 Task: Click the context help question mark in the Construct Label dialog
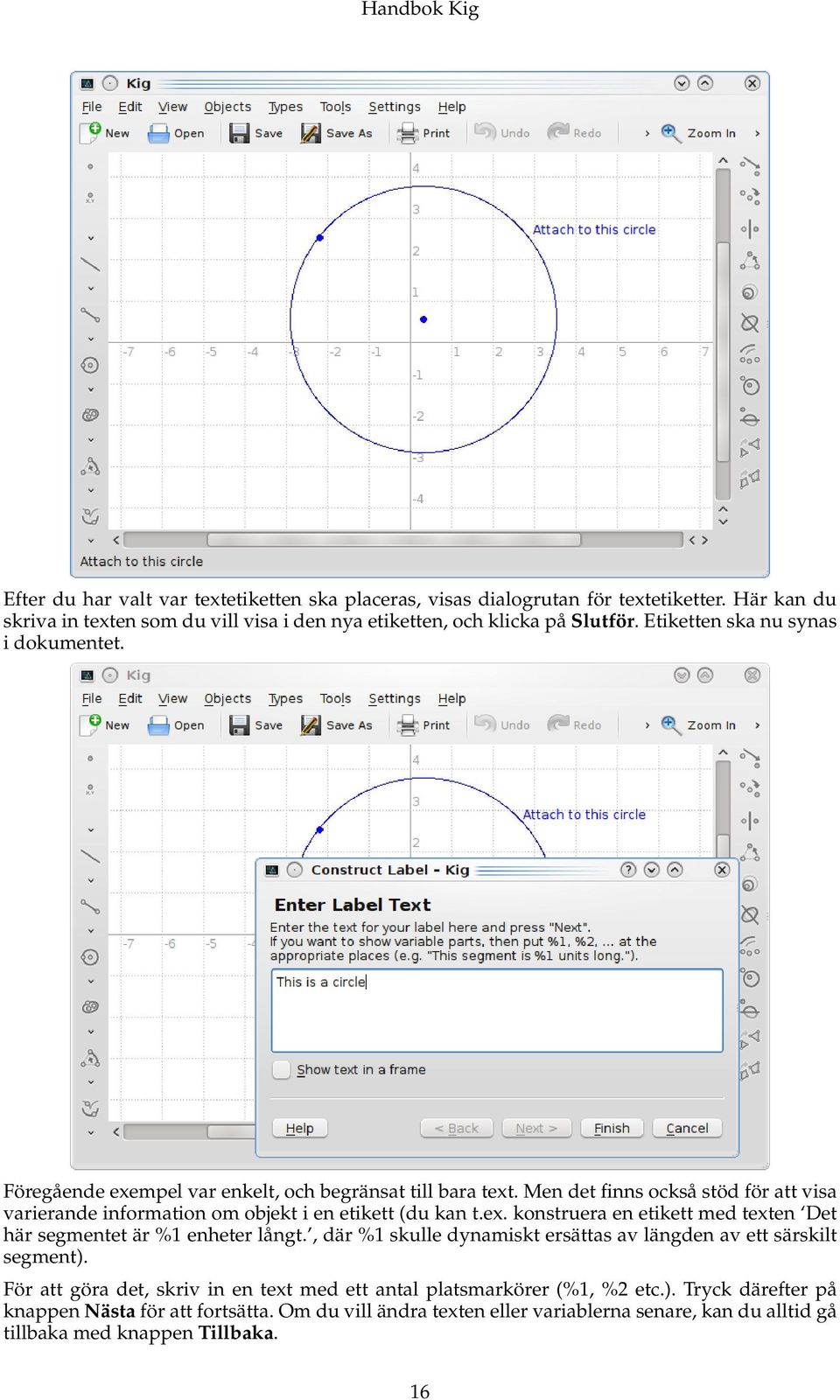point(628,869)
